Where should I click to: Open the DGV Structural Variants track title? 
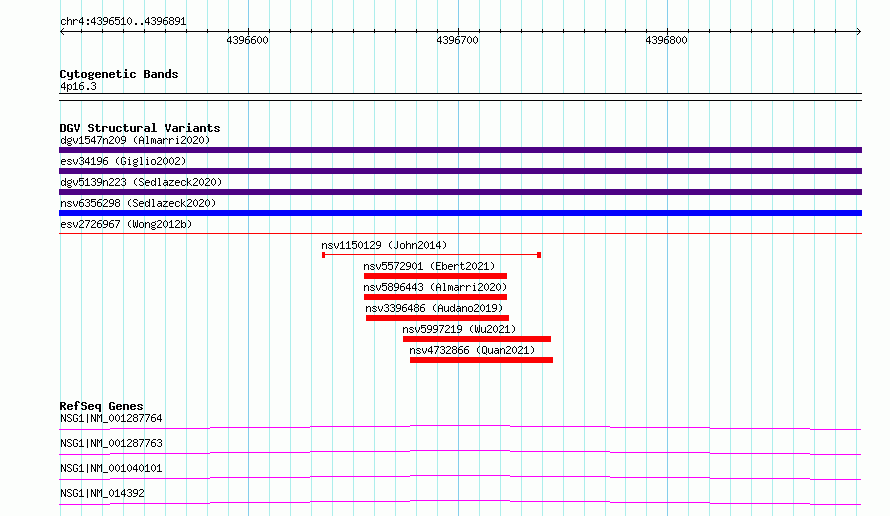pyautogui.click(x=140, y=128)
